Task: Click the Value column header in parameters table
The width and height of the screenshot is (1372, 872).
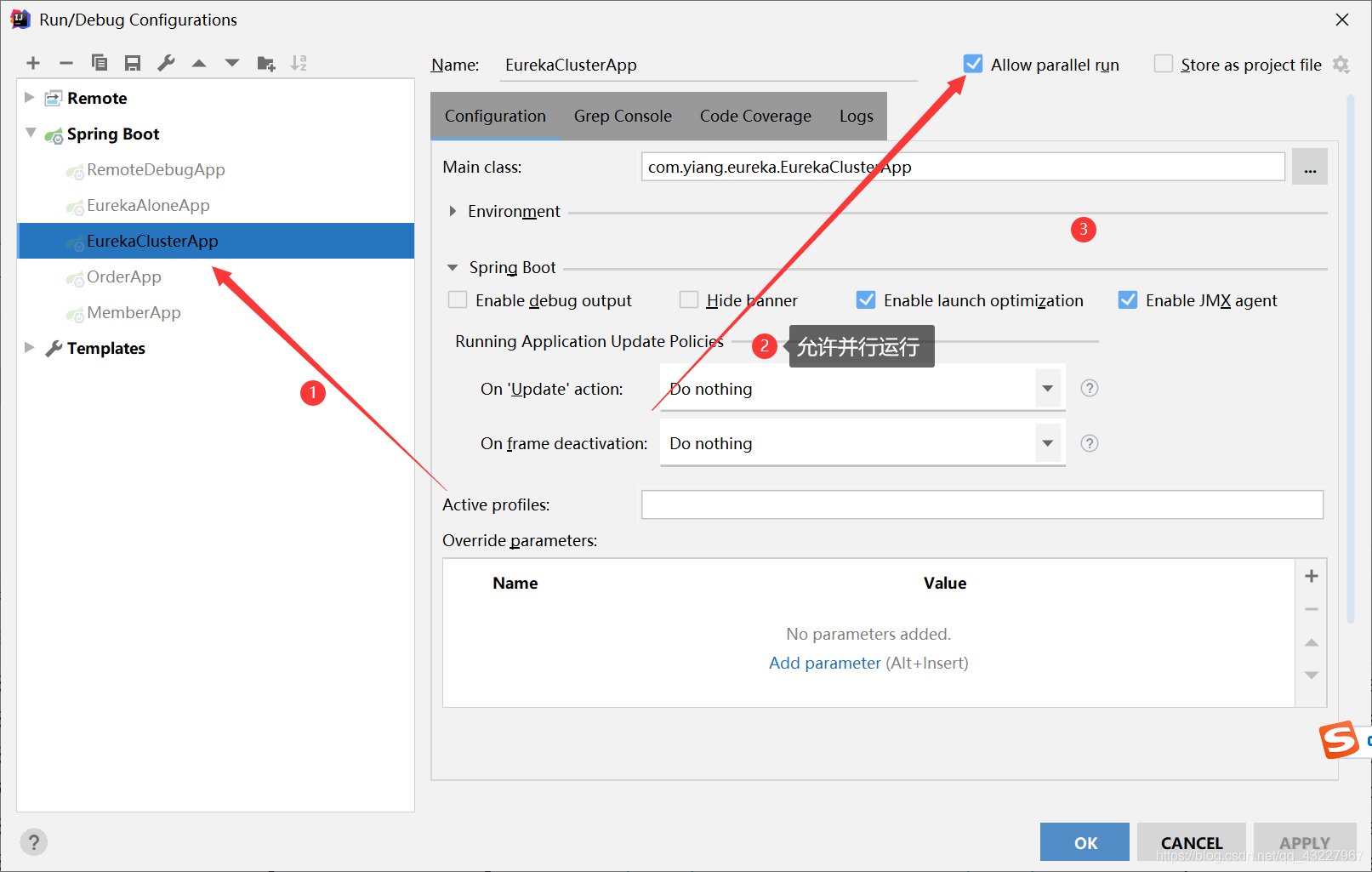Action: (945, 583)
